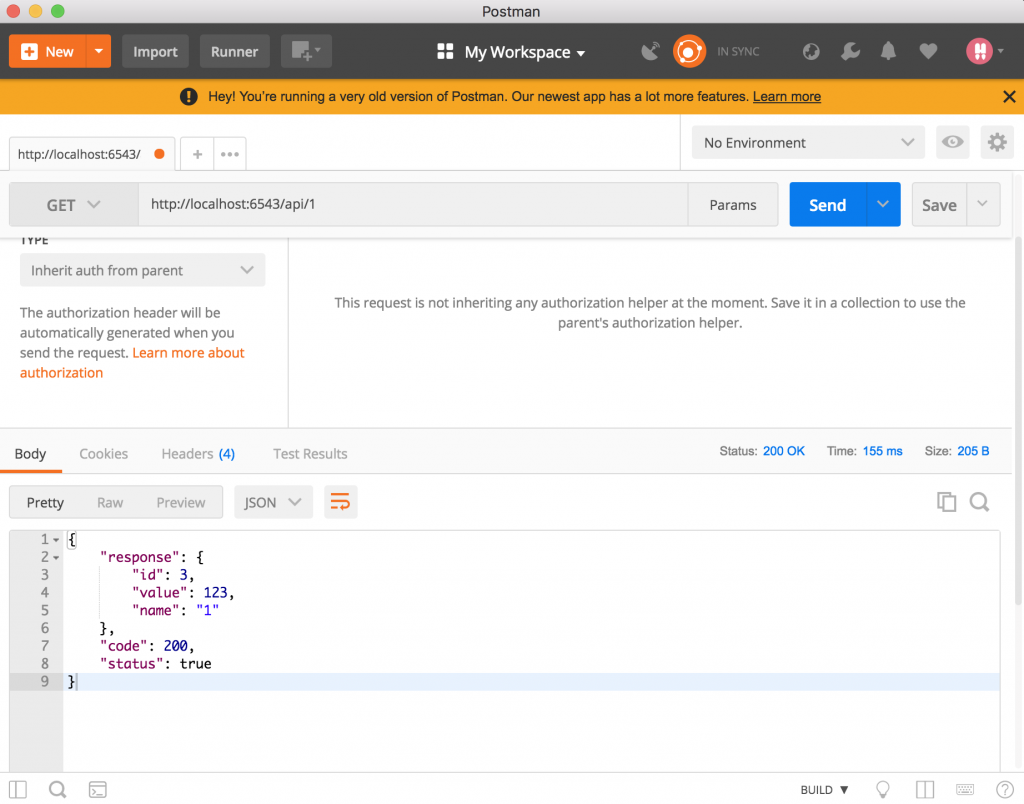The image size is (1024, 804).
Task: Toggle the sidebar icon in status bar
Action: click(18, 790)
